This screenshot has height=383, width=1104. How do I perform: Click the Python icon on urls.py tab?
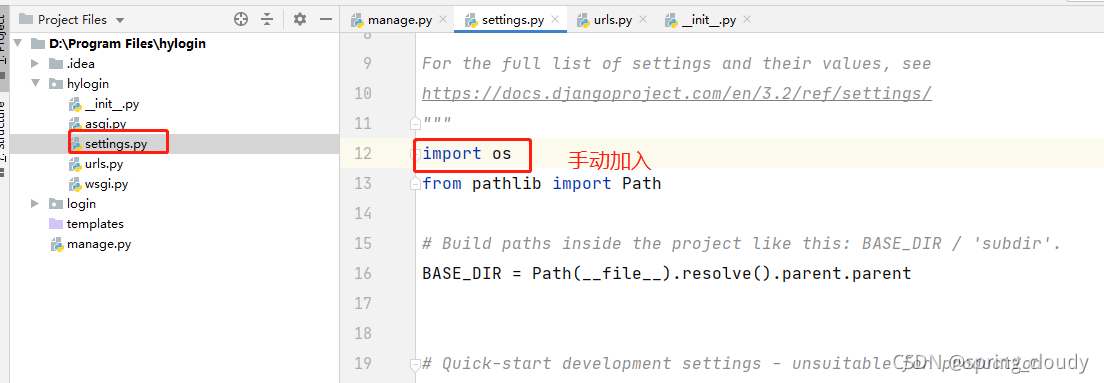(583, 20)
